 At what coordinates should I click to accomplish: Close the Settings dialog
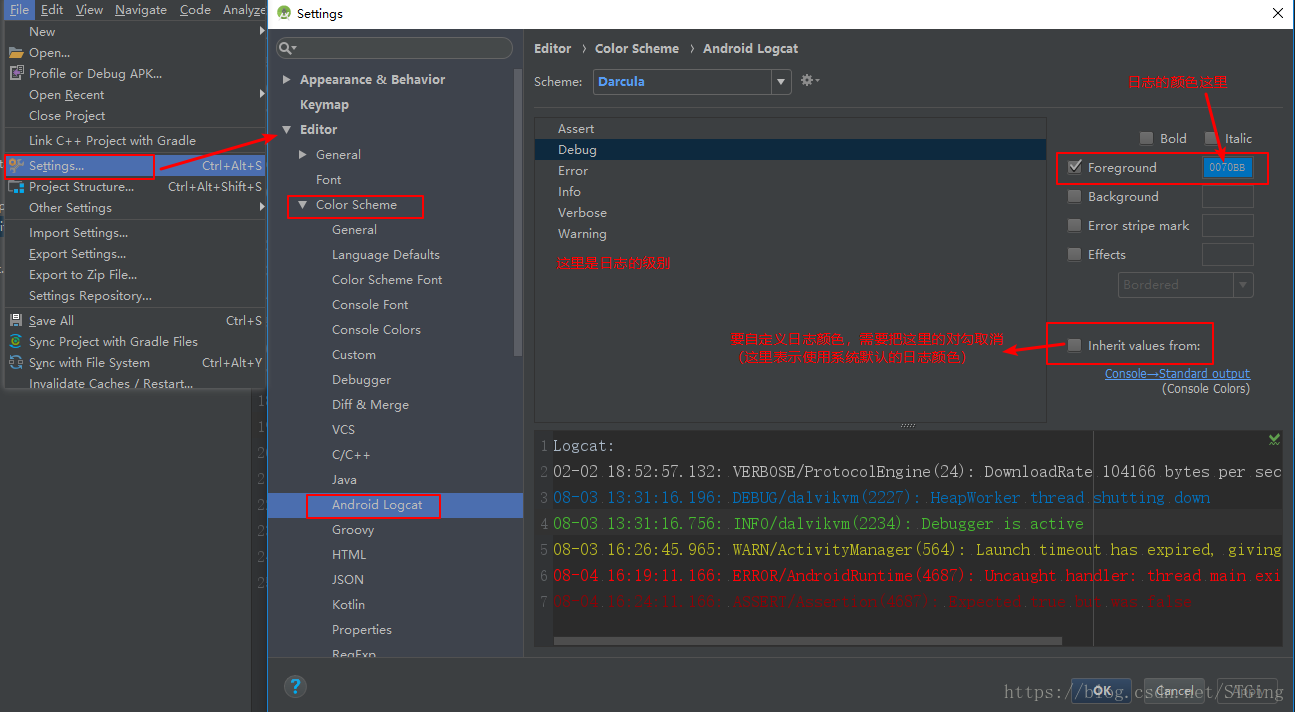pyautogui.click(x=1278, y=13)
